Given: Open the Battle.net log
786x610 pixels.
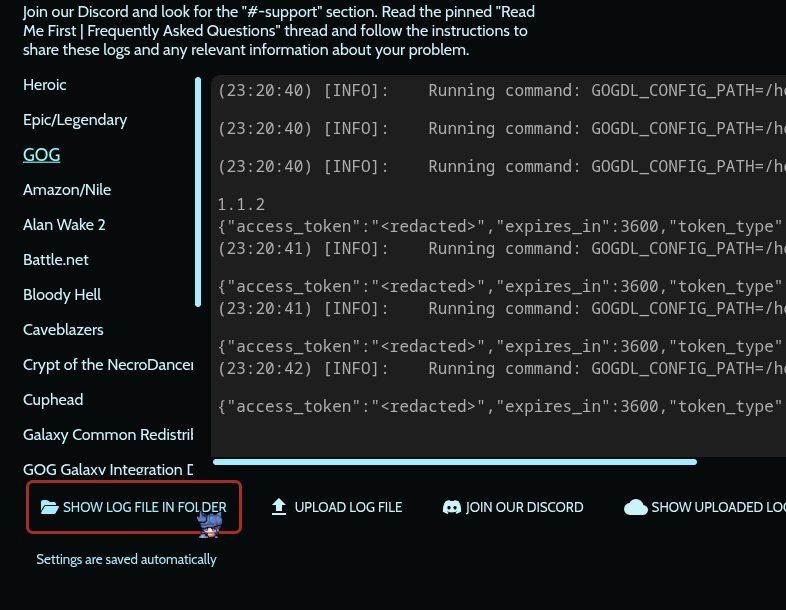Looking at the screenshot, I should coord(56,260).
